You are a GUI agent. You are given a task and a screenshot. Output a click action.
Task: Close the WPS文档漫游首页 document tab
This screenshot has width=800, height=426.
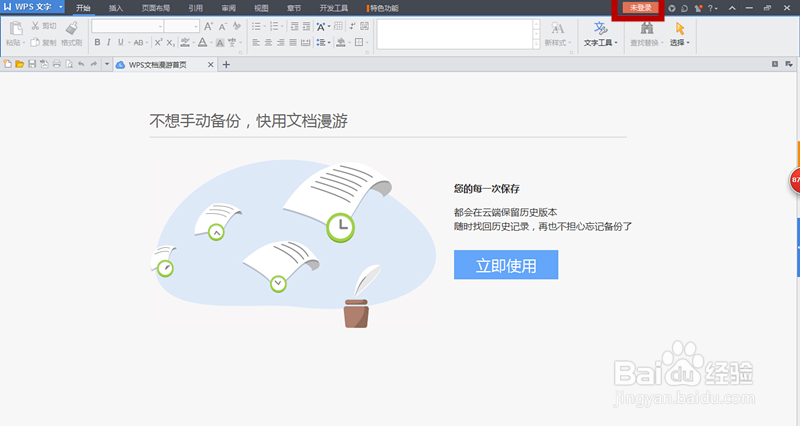click(210, 65)
